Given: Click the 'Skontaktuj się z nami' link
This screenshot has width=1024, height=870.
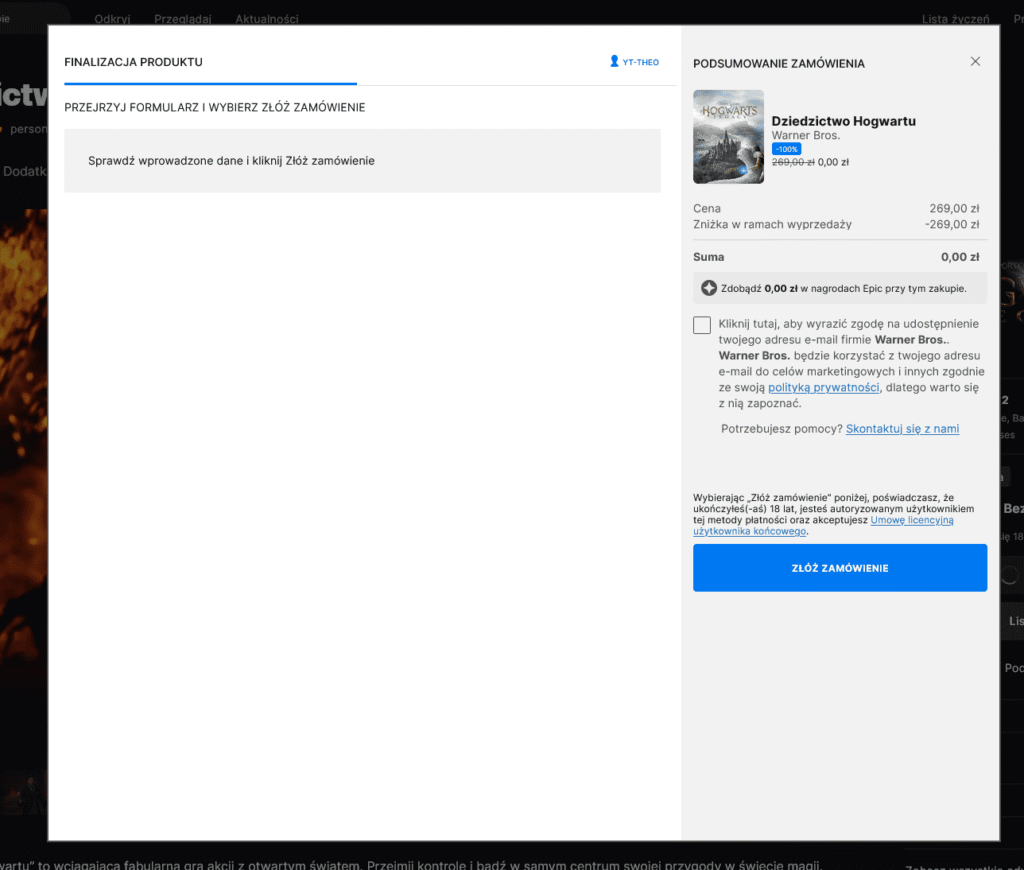Looking at the screenshot, I should (902, 429).
